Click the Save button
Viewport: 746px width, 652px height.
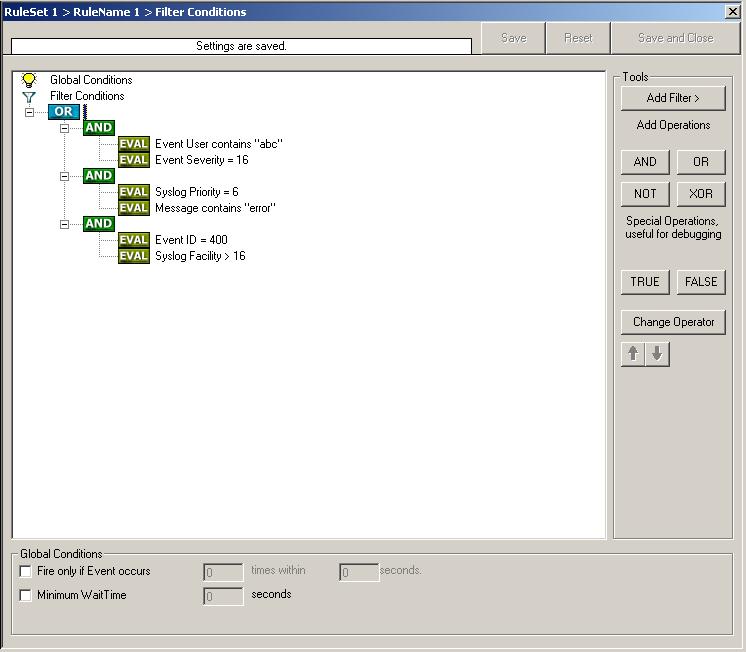click(x=513, y=38)
